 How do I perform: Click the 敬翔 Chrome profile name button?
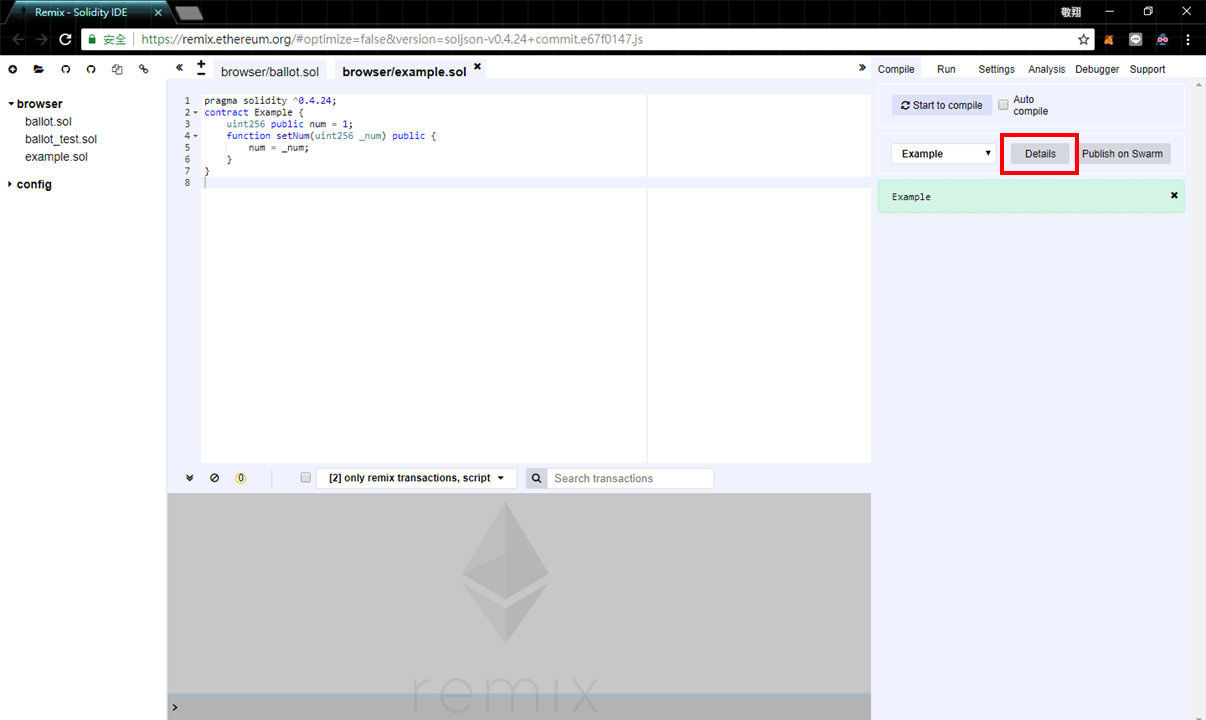click(1071, 12)
